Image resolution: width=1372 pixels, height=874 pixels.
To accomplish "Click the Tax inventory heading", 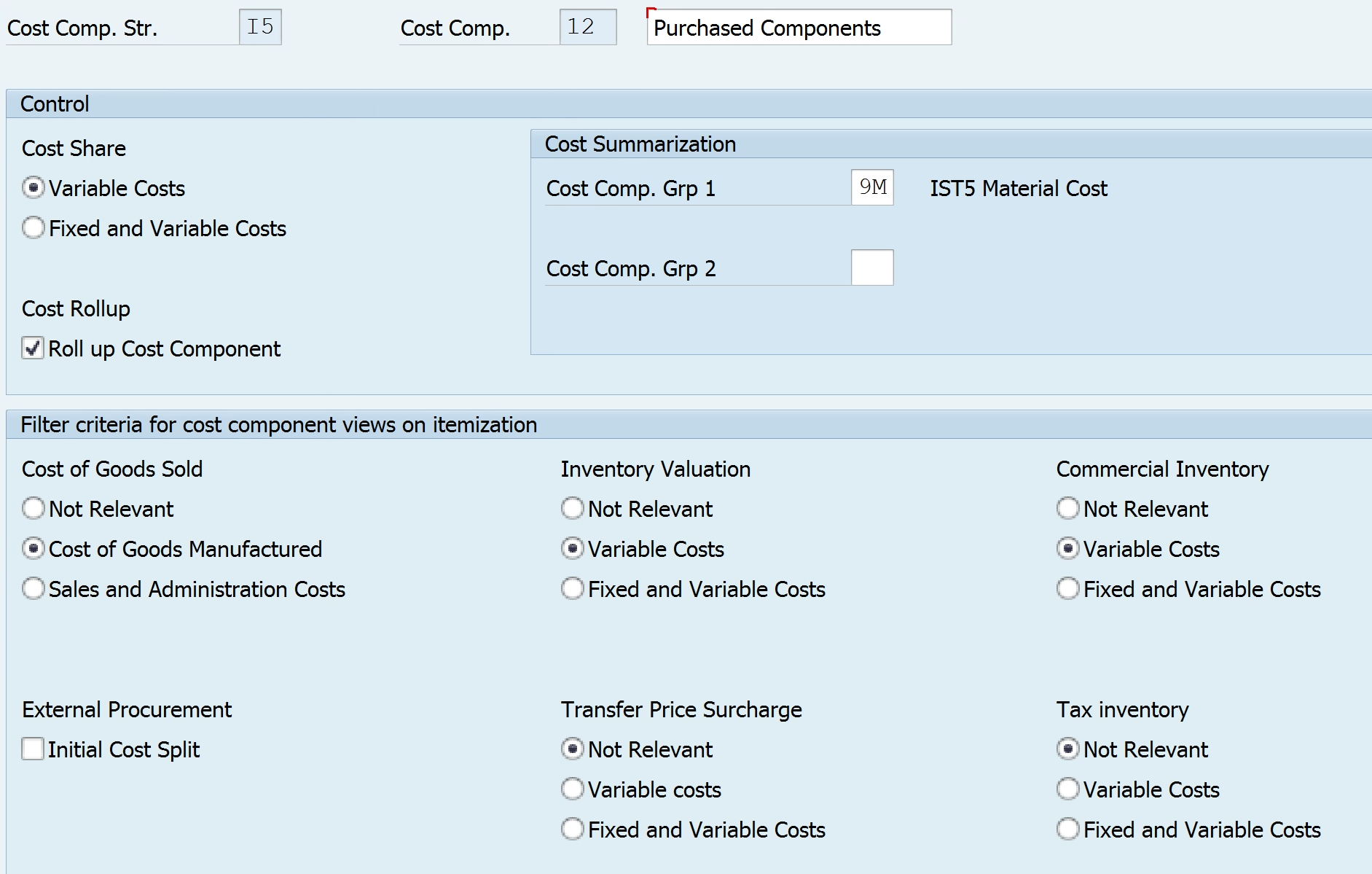I will point(1123,710).
